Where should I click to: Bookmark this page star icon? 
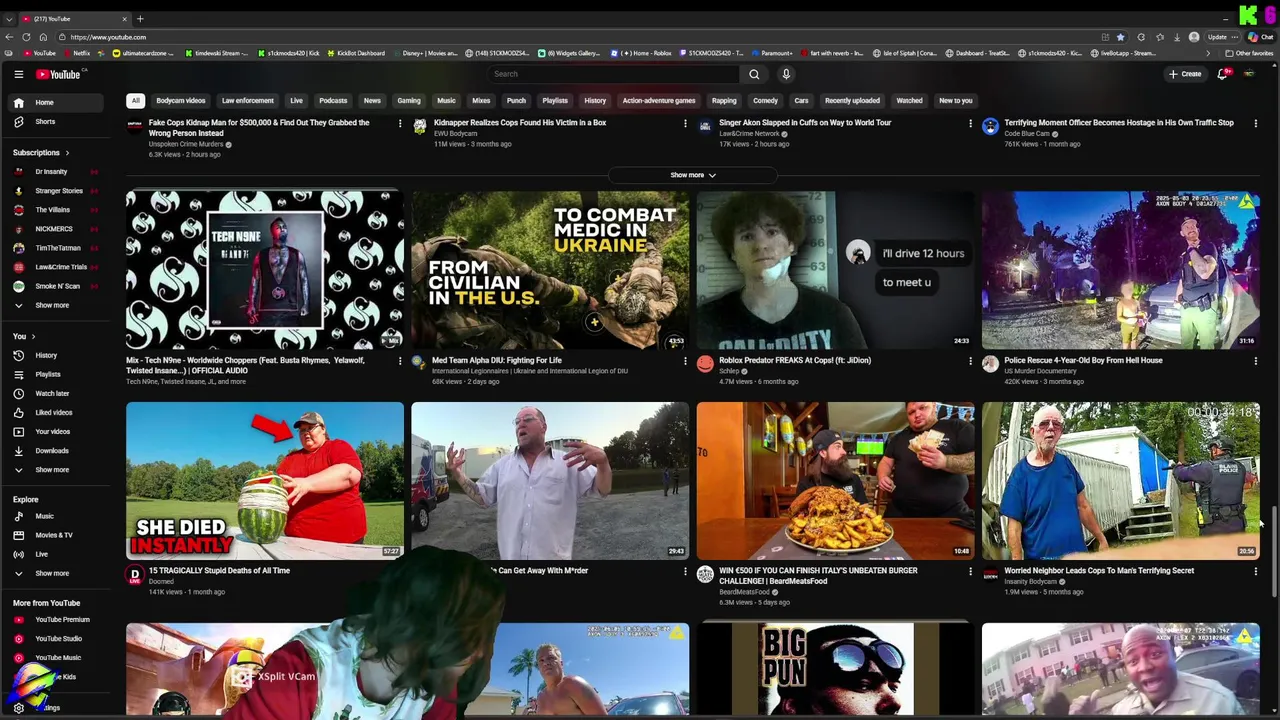1120,37
